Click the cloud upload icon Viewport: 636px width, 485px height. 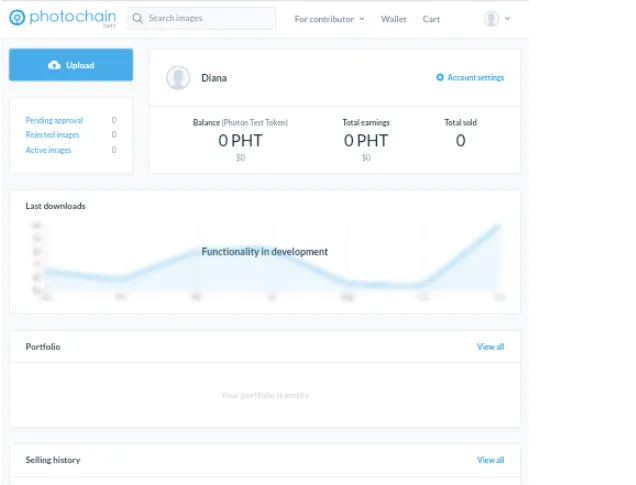(x=54, y=65)
